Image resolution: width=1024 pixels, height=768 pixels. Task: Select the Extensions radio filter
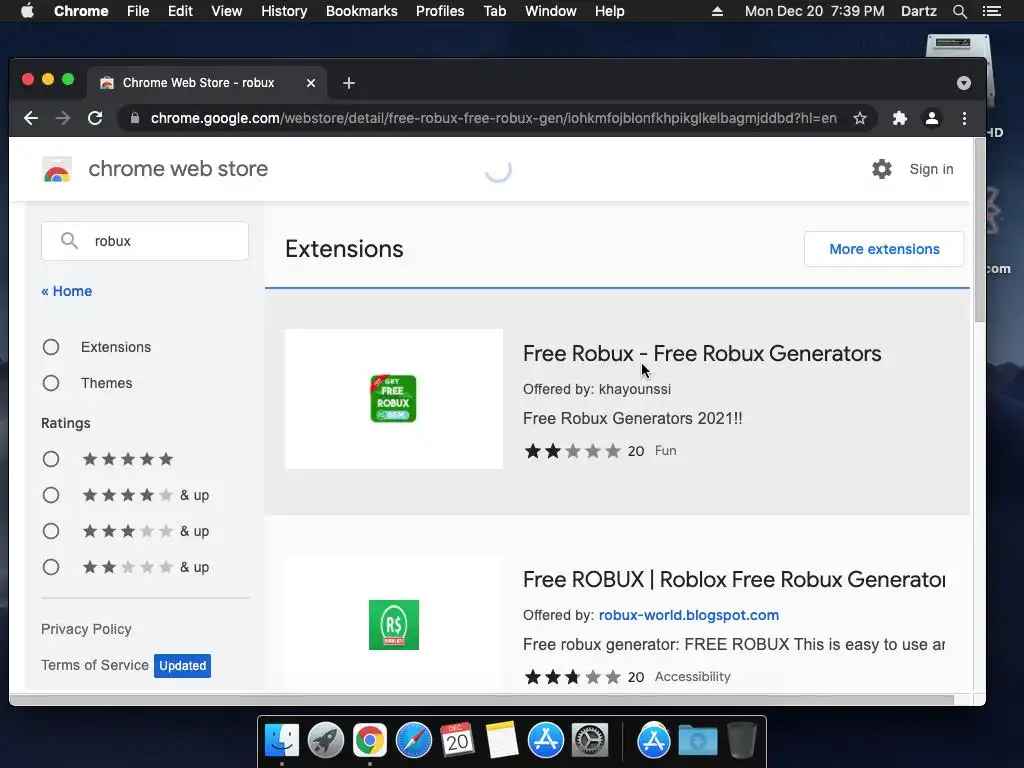coord(51,347)
